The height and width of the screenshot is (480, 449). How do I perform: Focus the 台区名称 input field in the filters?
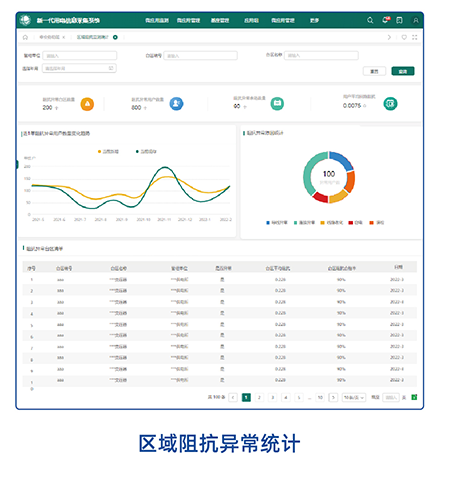coord(321,55)
